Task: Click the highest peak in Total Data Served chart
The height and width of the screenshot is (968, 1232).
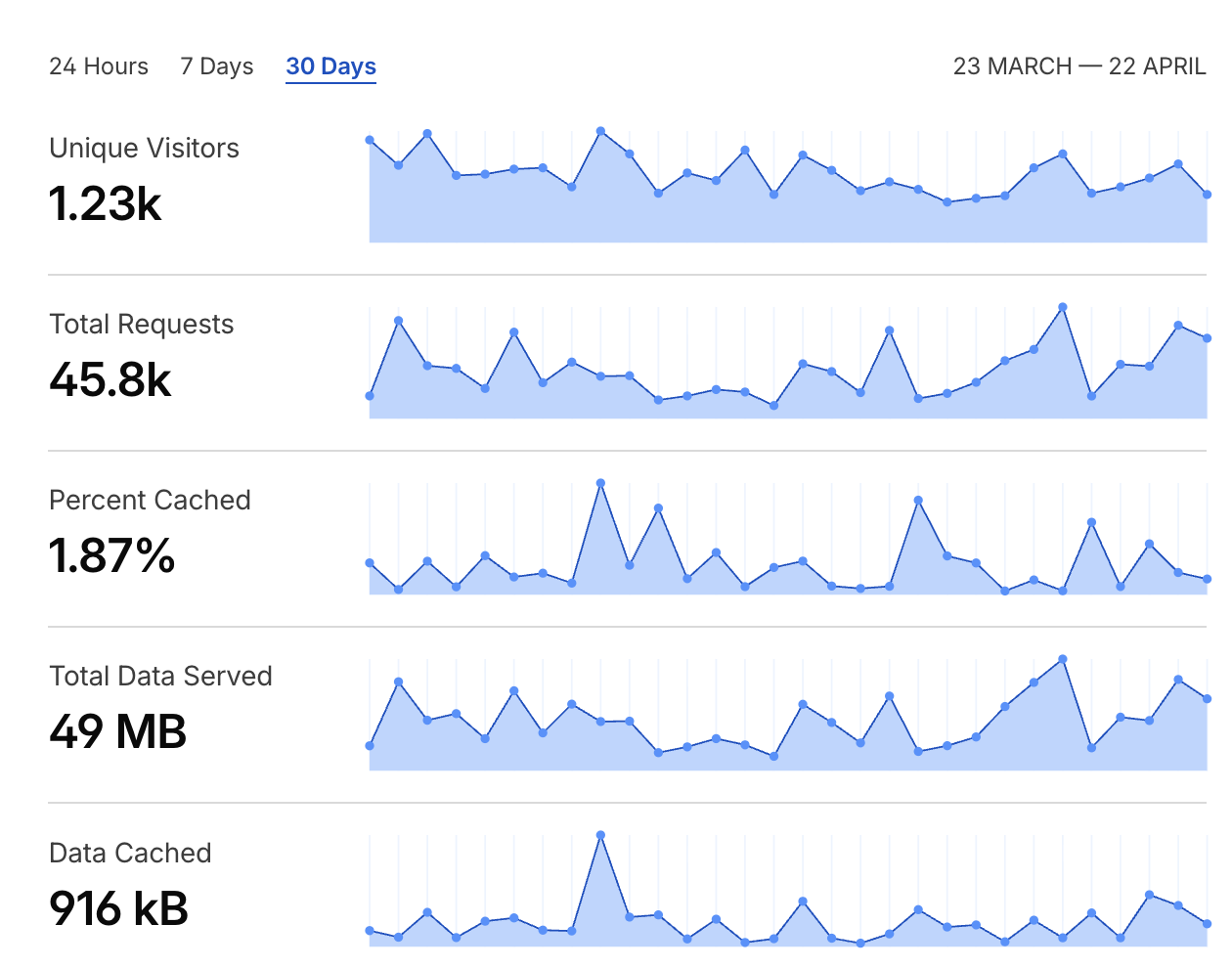Action: pos(1063,659)
